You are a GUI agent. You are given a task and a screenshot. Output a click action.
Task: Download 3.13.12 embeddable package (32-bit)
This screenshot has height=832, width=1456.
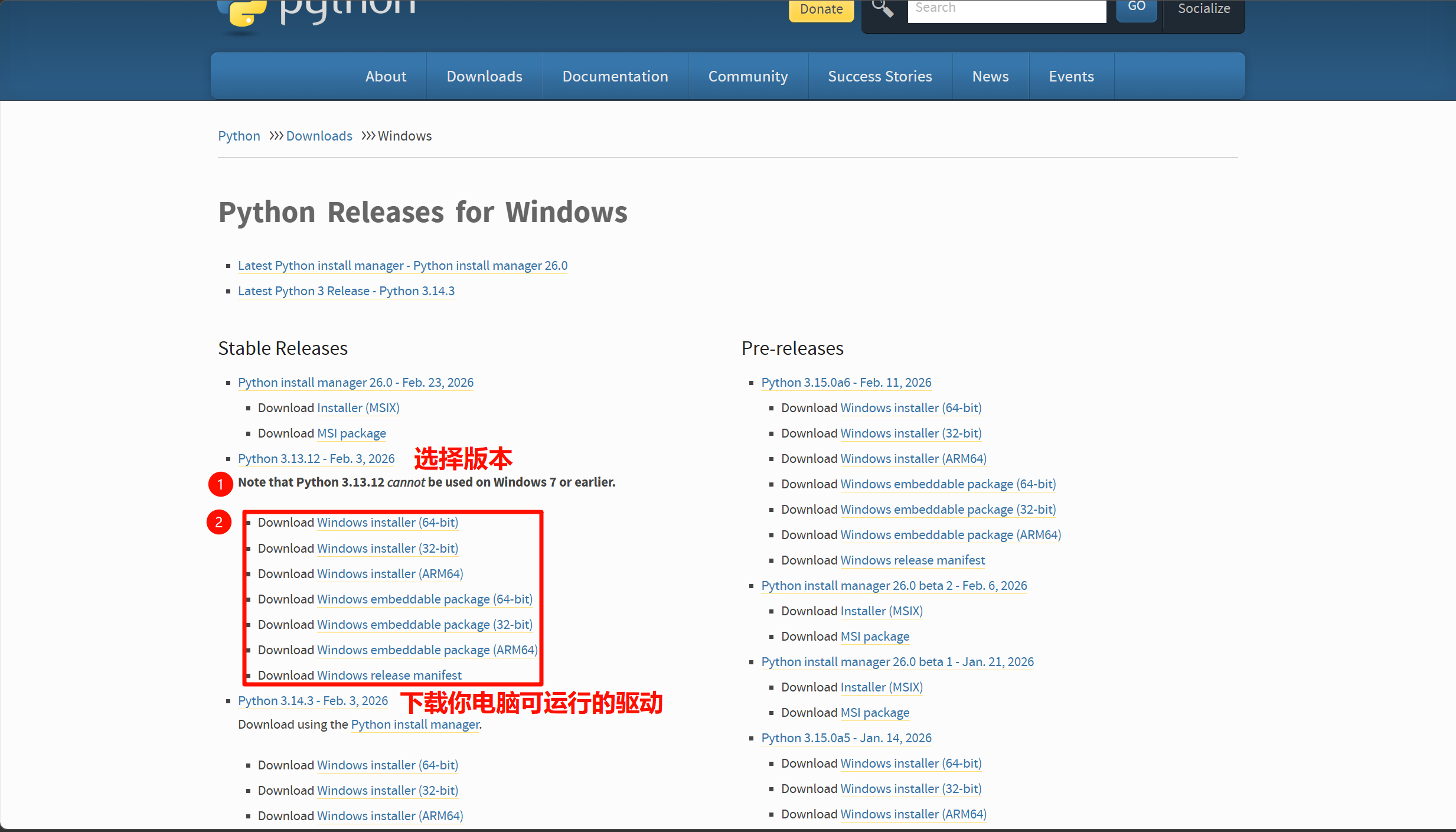(425, 625)
